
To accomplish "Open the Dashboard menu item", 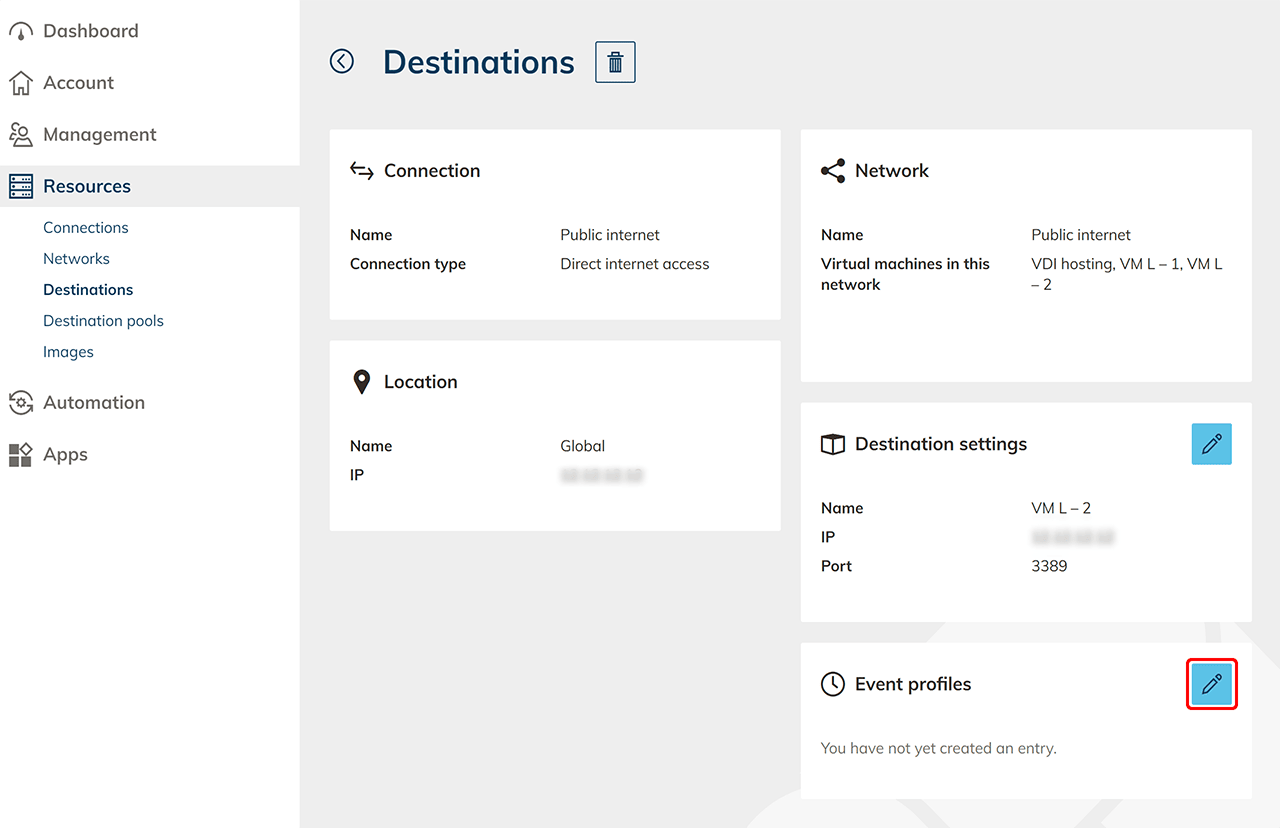I will pos(90,31).
